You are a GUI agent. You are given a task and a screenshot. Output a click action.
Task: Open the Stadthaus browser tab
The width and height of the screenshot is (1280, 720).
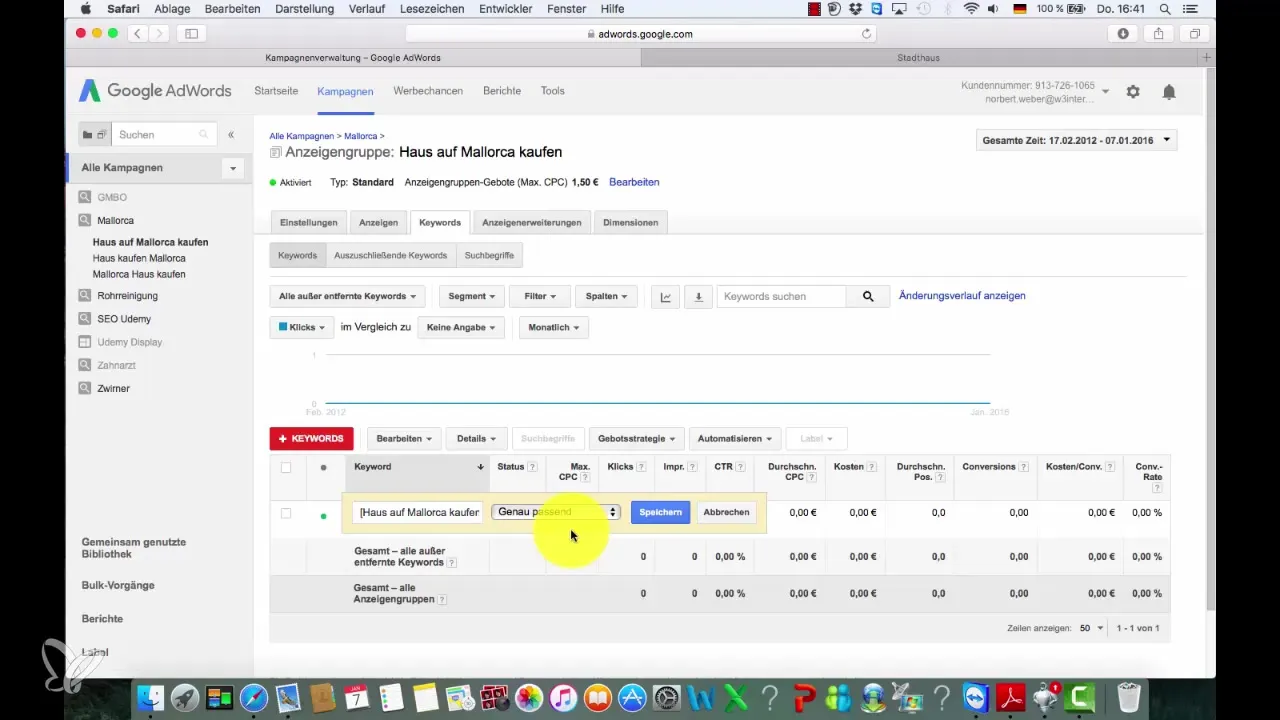[x=919, y=58]
